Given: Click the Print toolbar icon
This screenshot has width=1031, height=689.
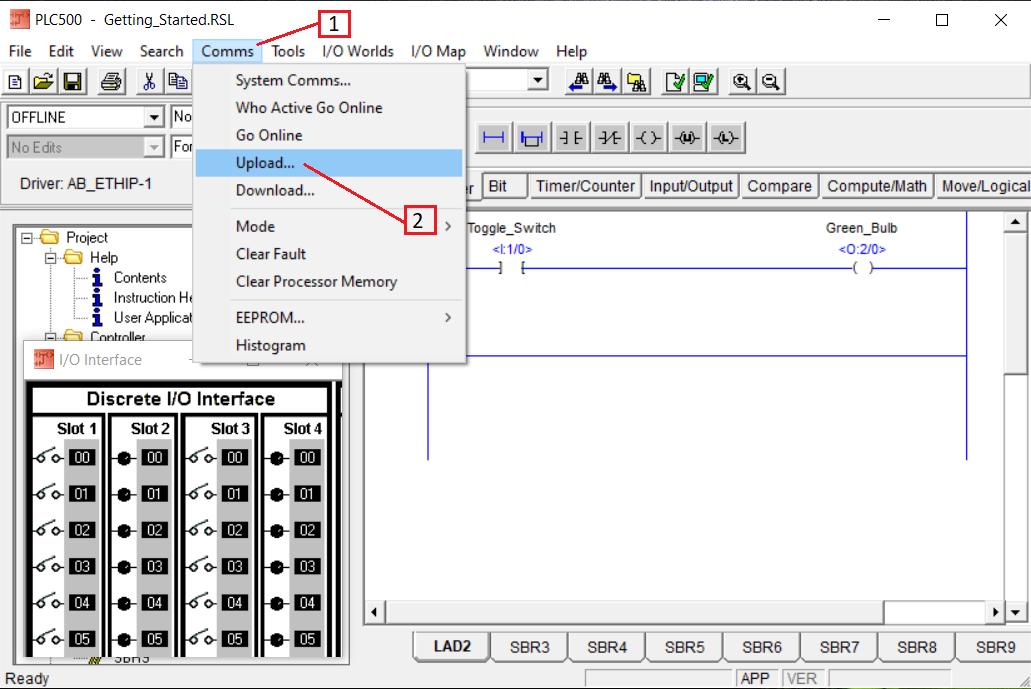Looking at the screenshot, I should [110, 82].
